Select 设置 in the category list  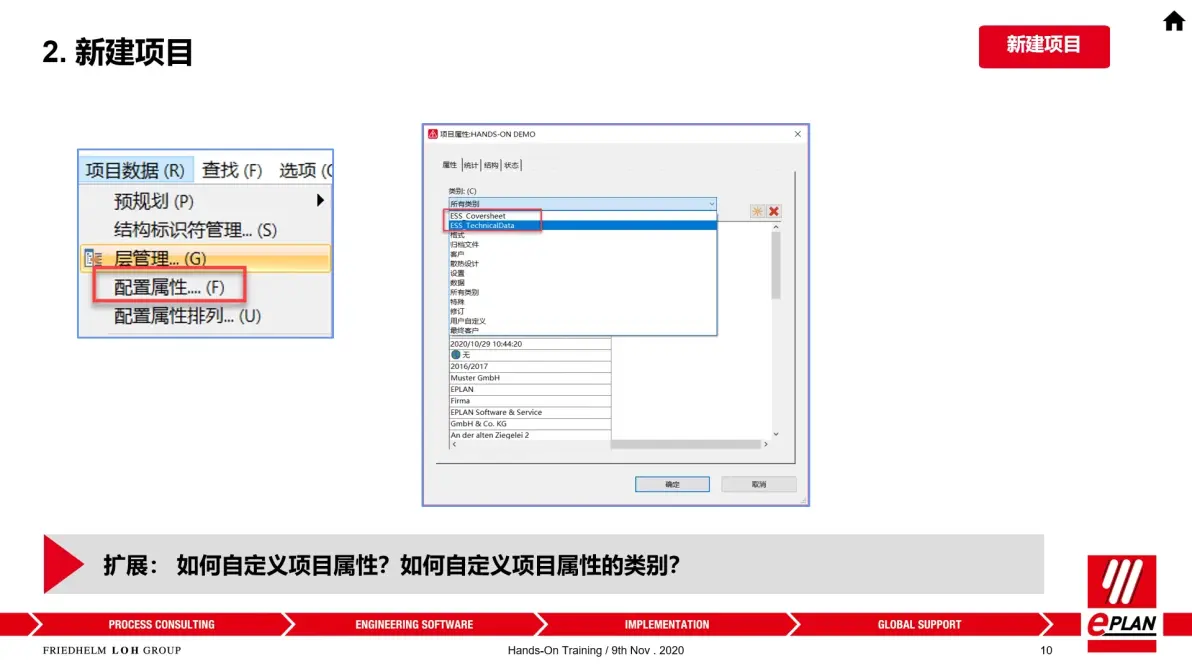pyautogui.click(x=582, y=273)
